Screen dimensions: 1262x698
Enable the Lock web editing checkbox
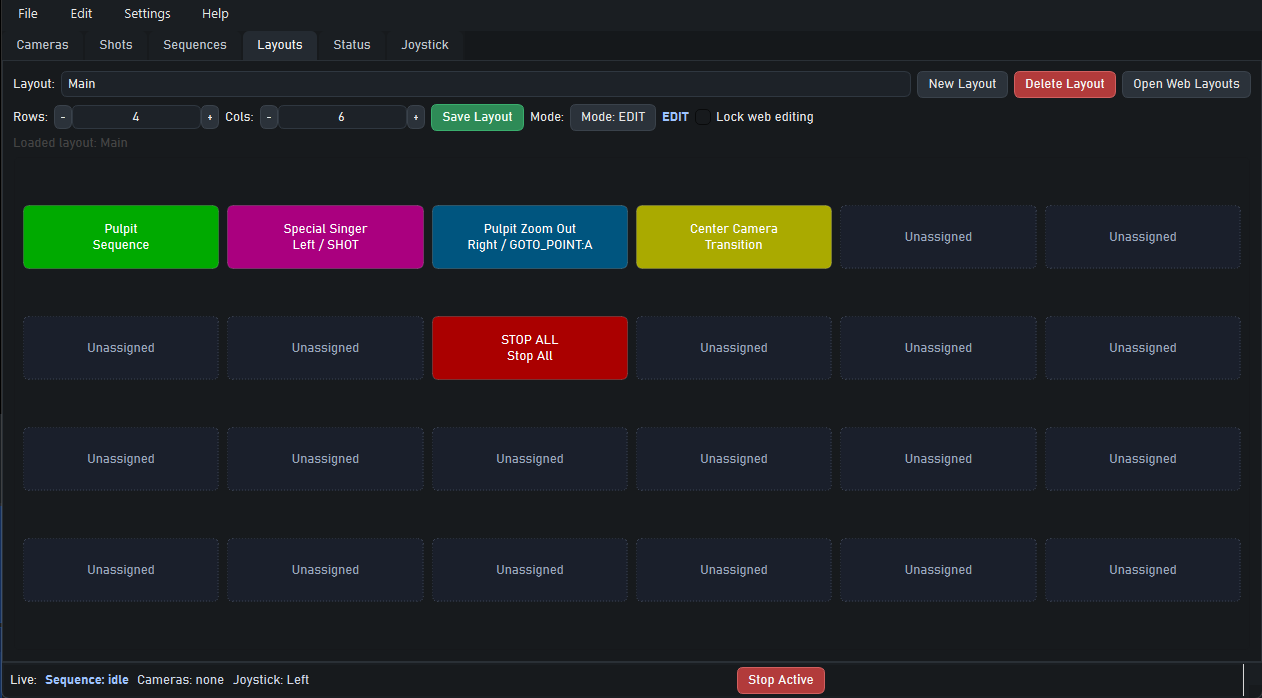point(702,117)
